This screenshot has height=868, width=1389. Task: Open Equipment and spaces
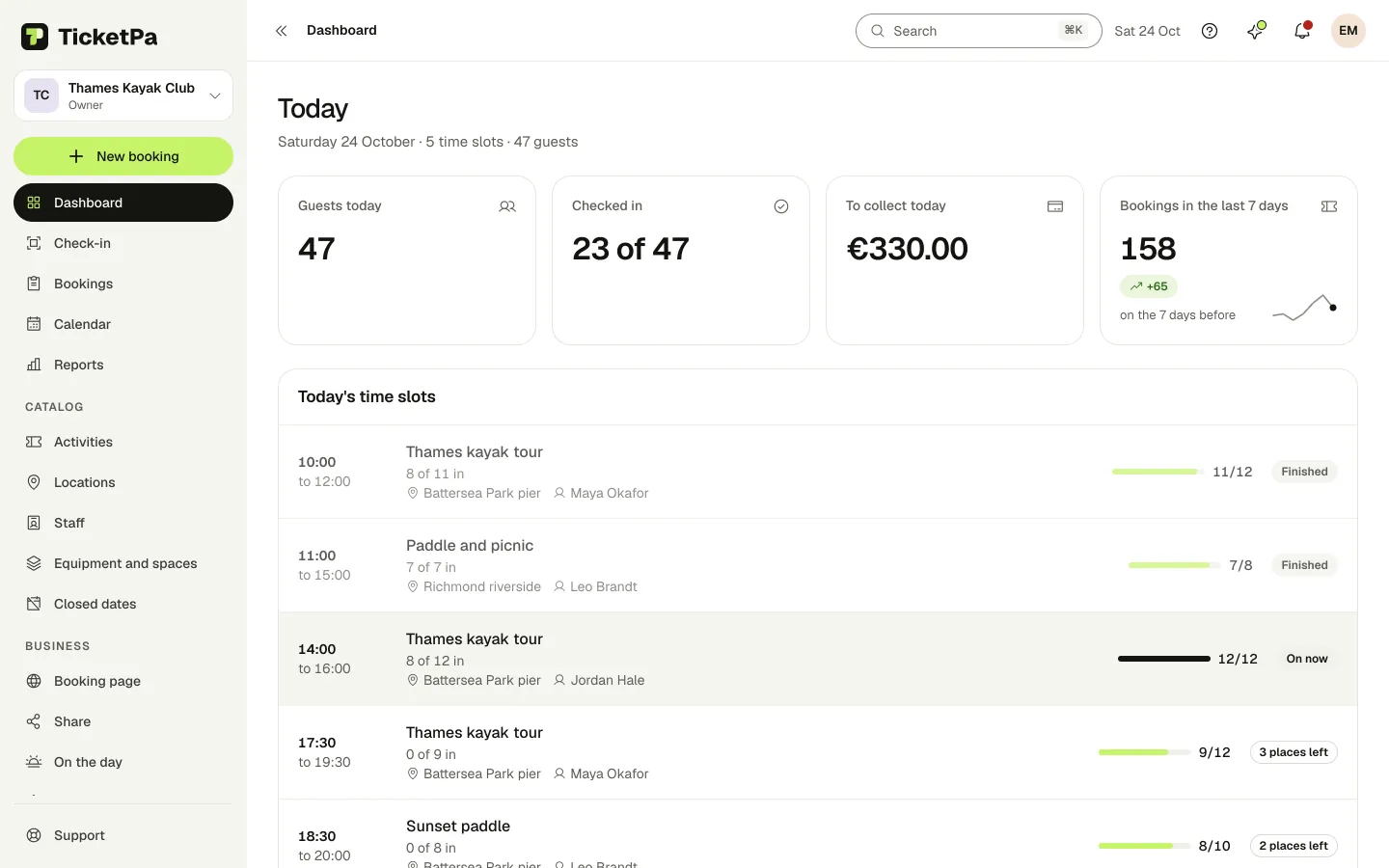point(123,563)
